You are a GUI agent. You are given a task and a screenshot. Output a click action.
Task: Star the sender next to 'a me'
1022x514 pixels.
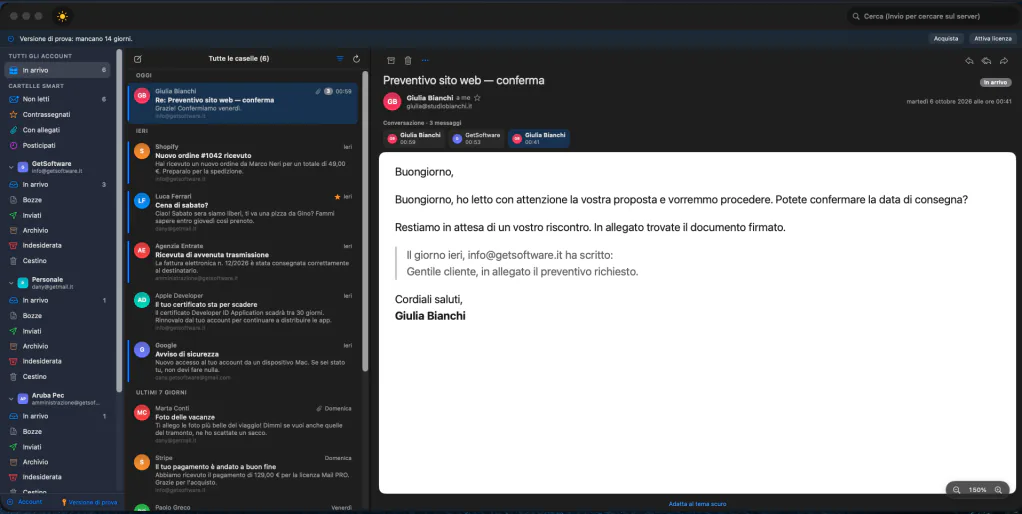click(477, 98)
